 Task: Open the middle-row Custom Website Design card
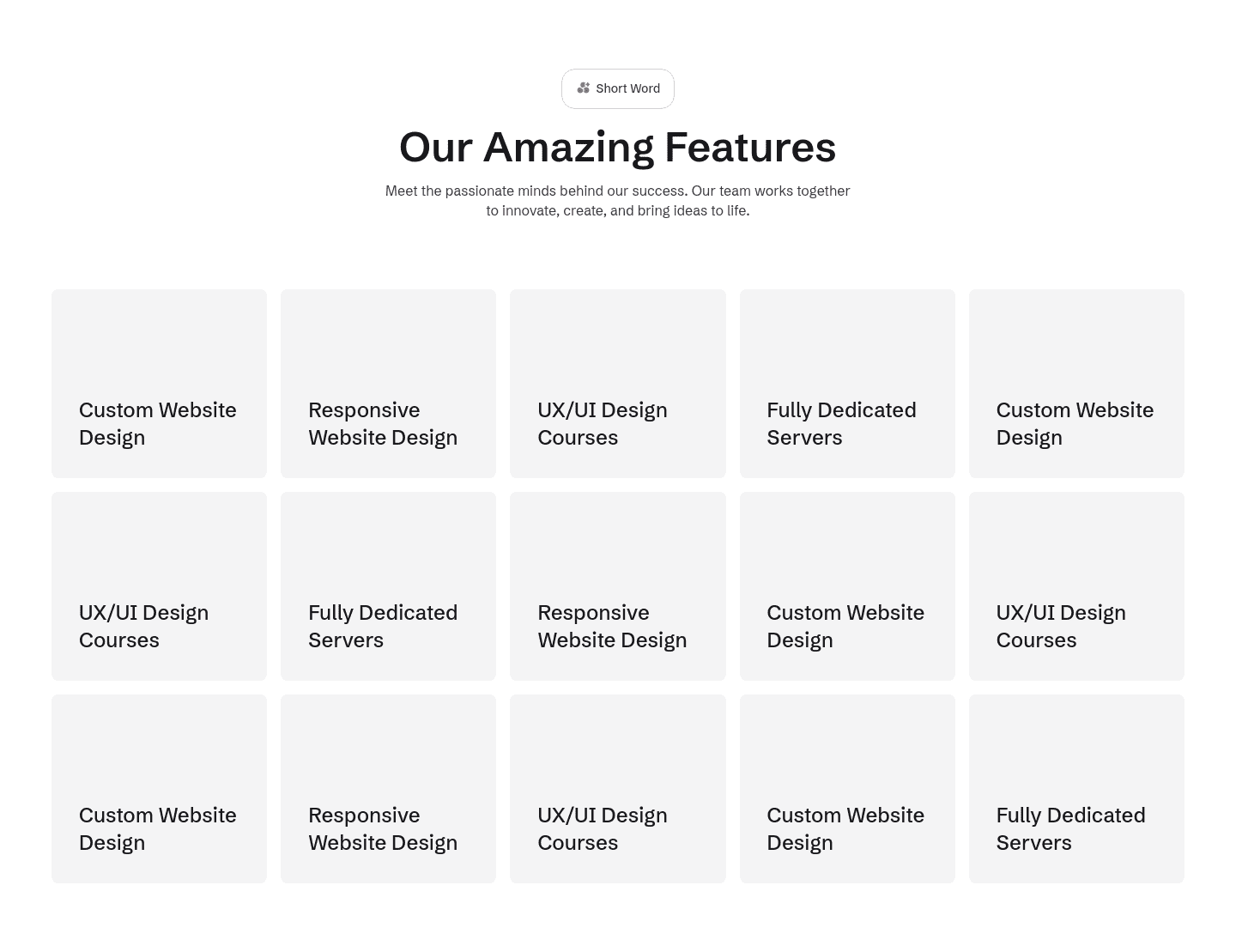(x=847, y=586)
